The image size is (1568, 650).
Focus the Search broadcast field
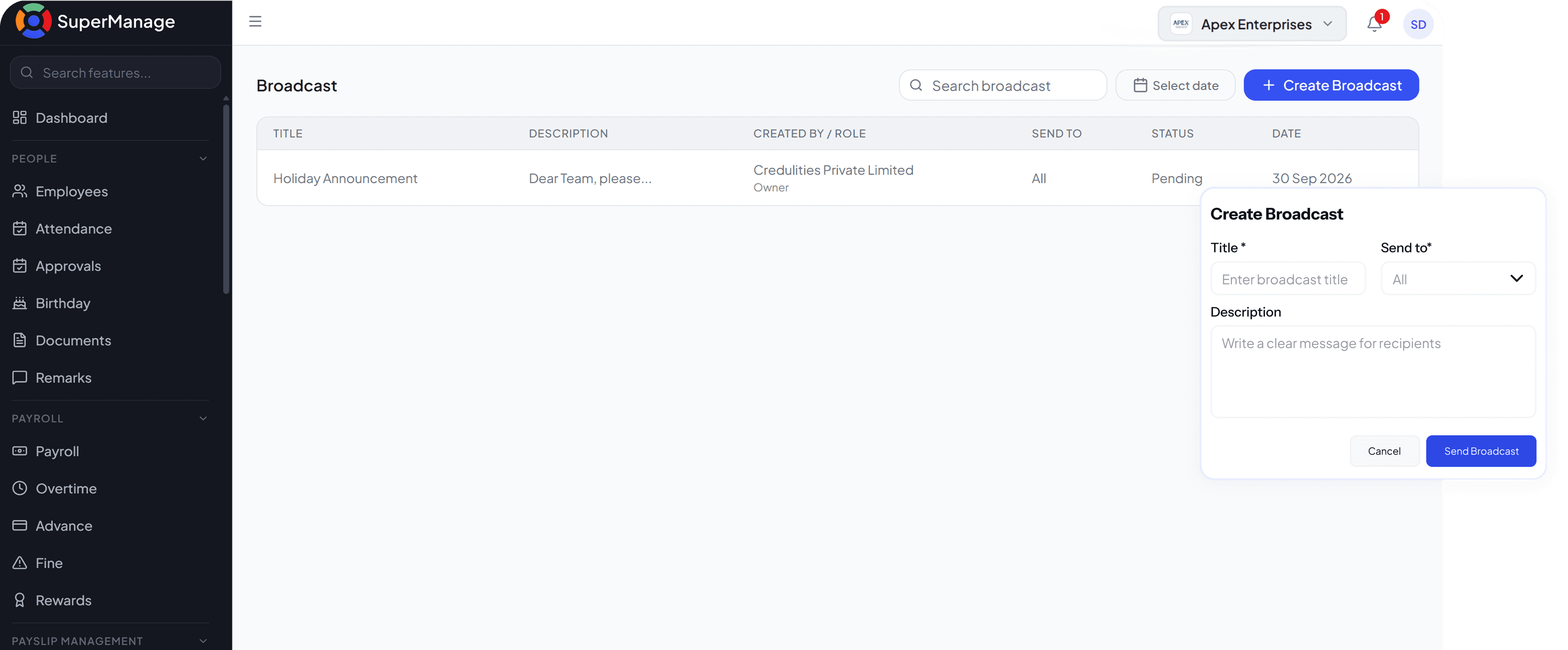[x=1002, y=85]
